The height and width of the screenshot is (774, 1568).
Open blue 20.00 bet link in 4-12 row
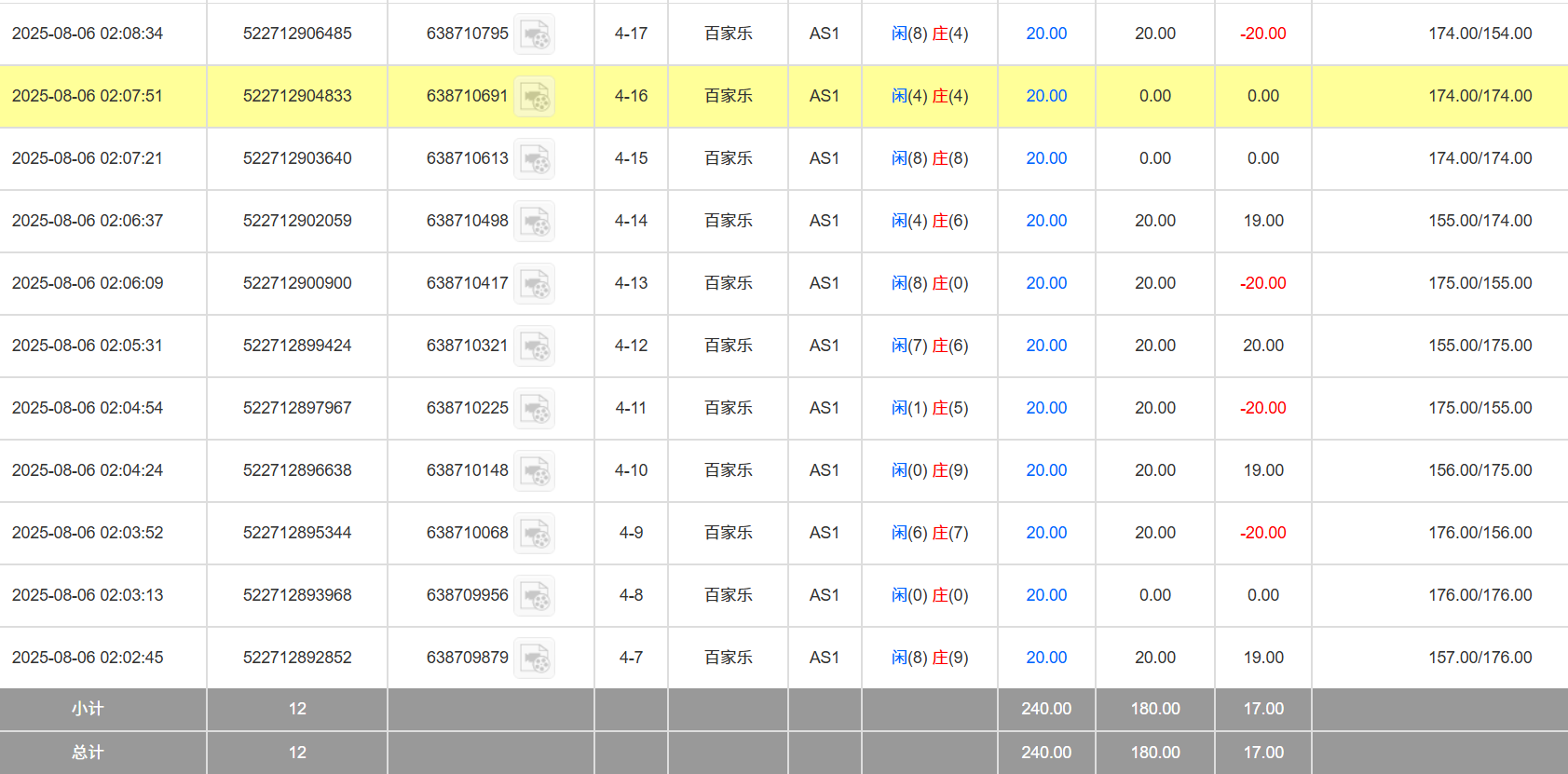click(1046, 346)
